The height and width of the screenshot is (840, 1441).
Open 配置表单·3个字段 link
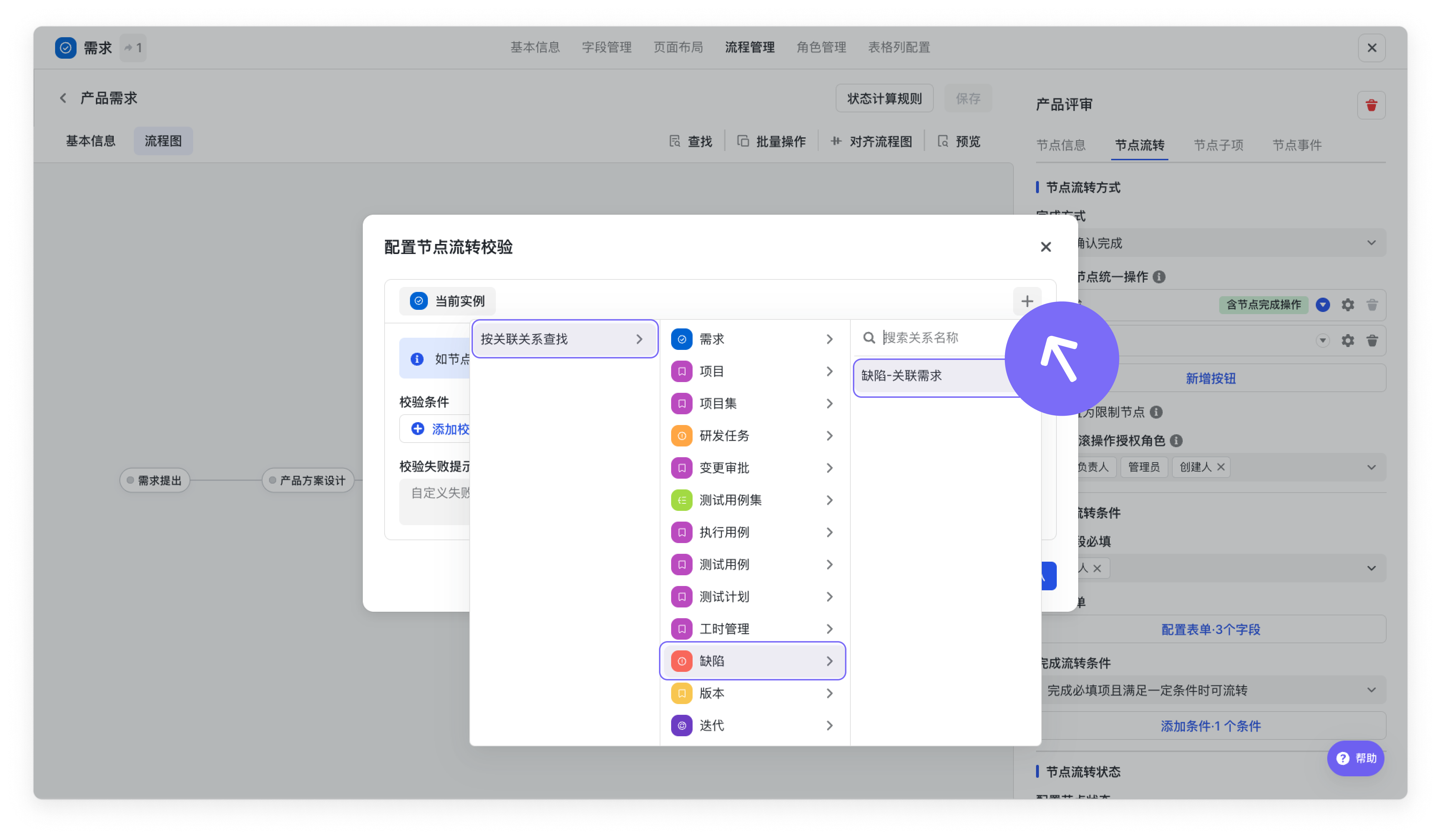point(1211,630)
